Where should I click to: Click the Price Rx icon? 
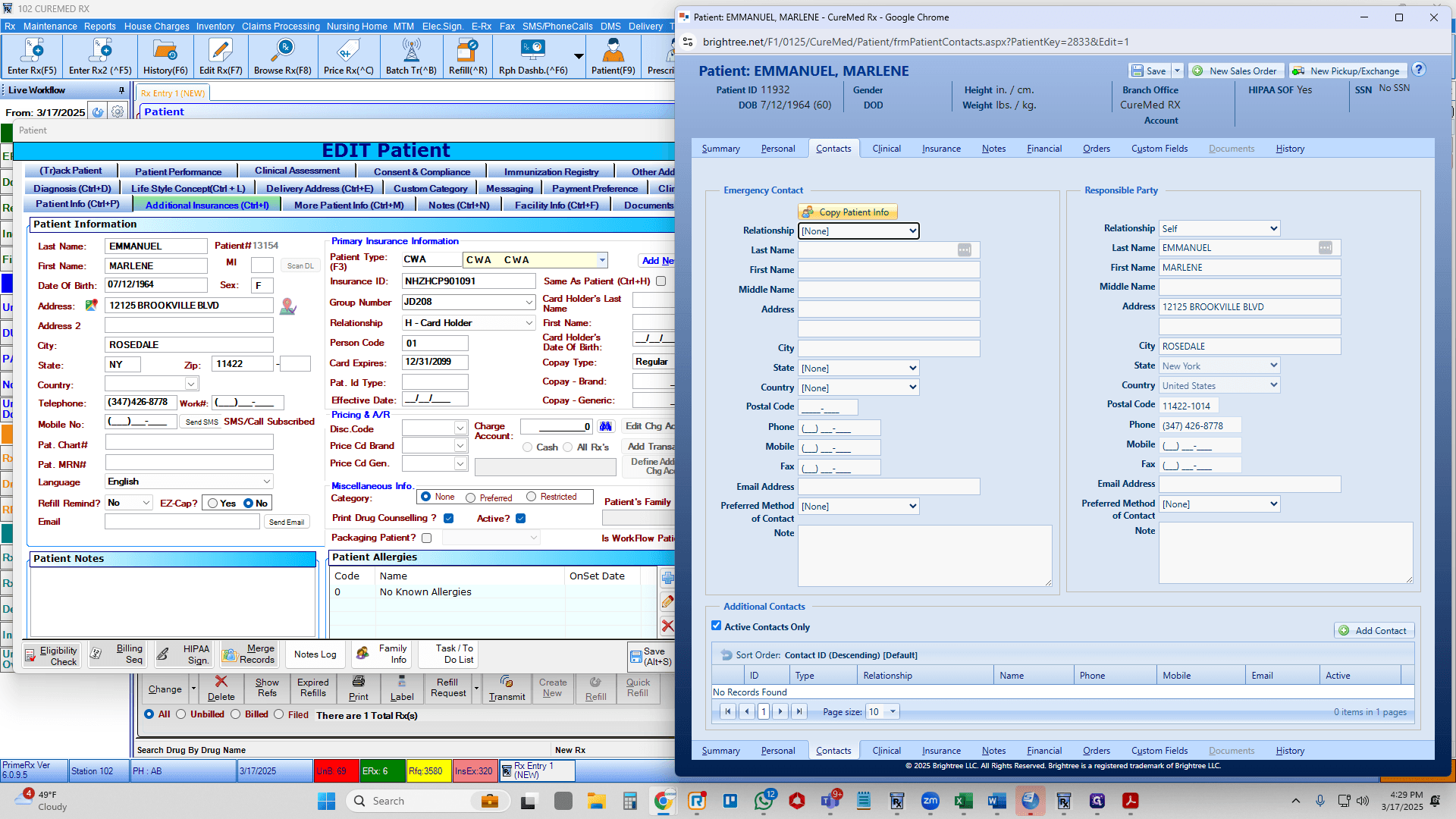348,57
